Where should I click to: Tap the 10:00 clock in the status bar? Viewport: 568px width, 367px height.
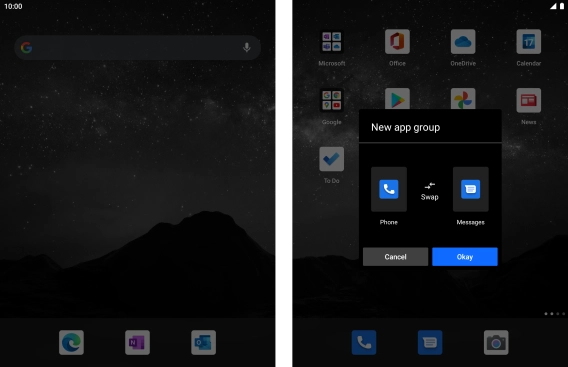pyautogui.click(x=13, y=6)
